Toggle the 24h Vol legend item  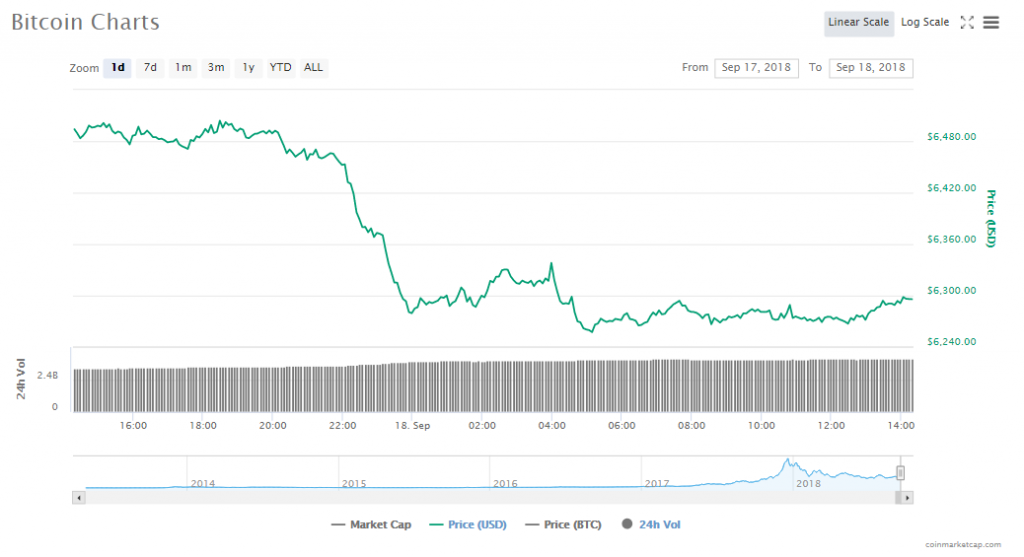[x=651, y=524]
